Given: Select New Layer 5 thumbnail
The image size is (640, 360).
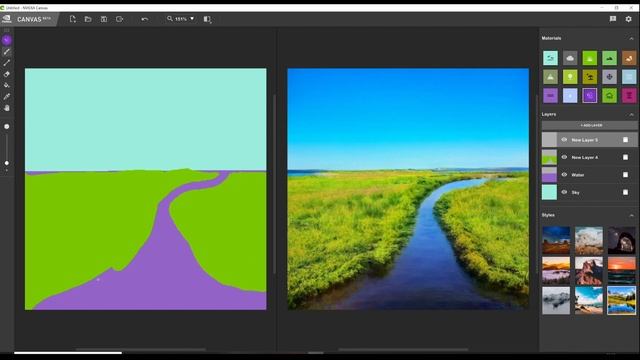Looking at the screenshot, I should tap(549, 140).
